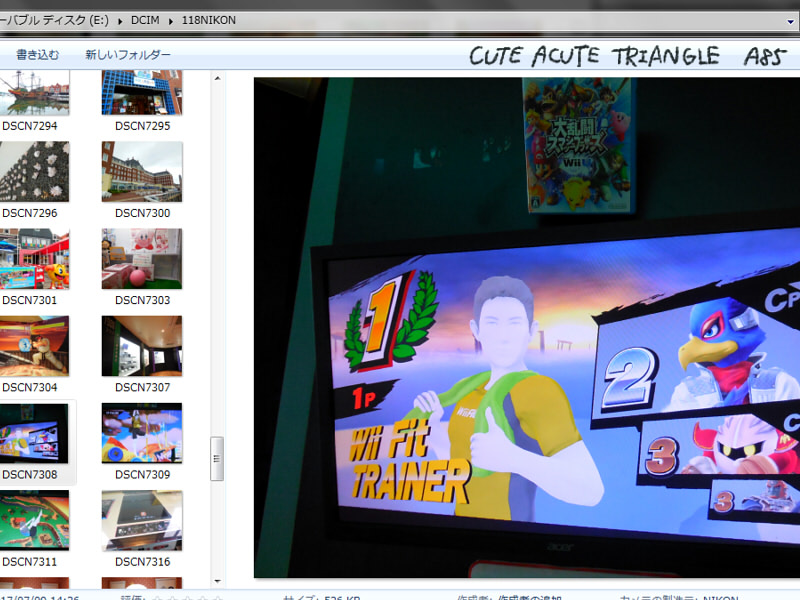
Task: Open the address bar history dropdown
Action: coord(790,21)
